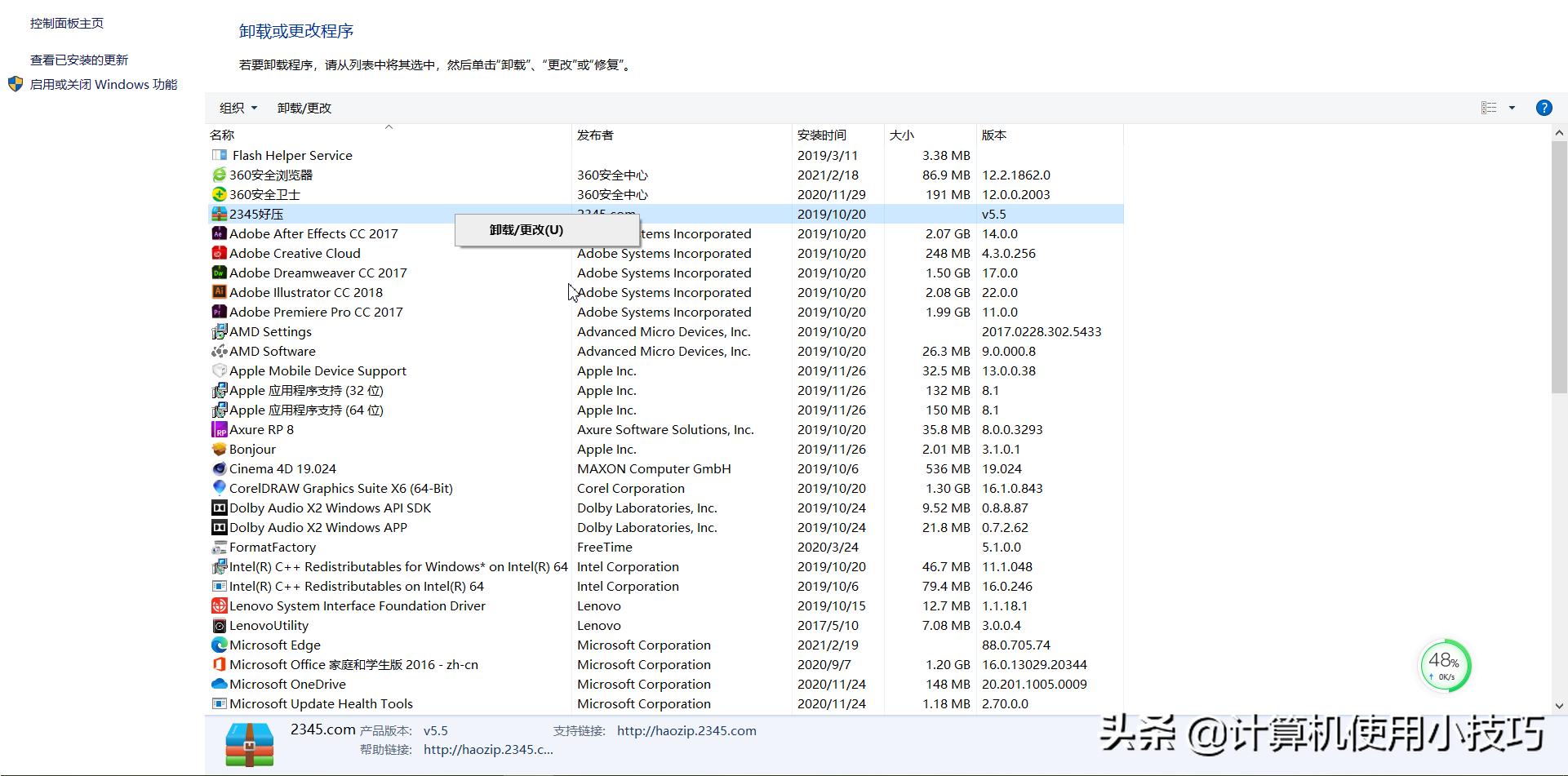
Task: Click the Adobe Creative Cloud icon
Action: tap(218, 253)
